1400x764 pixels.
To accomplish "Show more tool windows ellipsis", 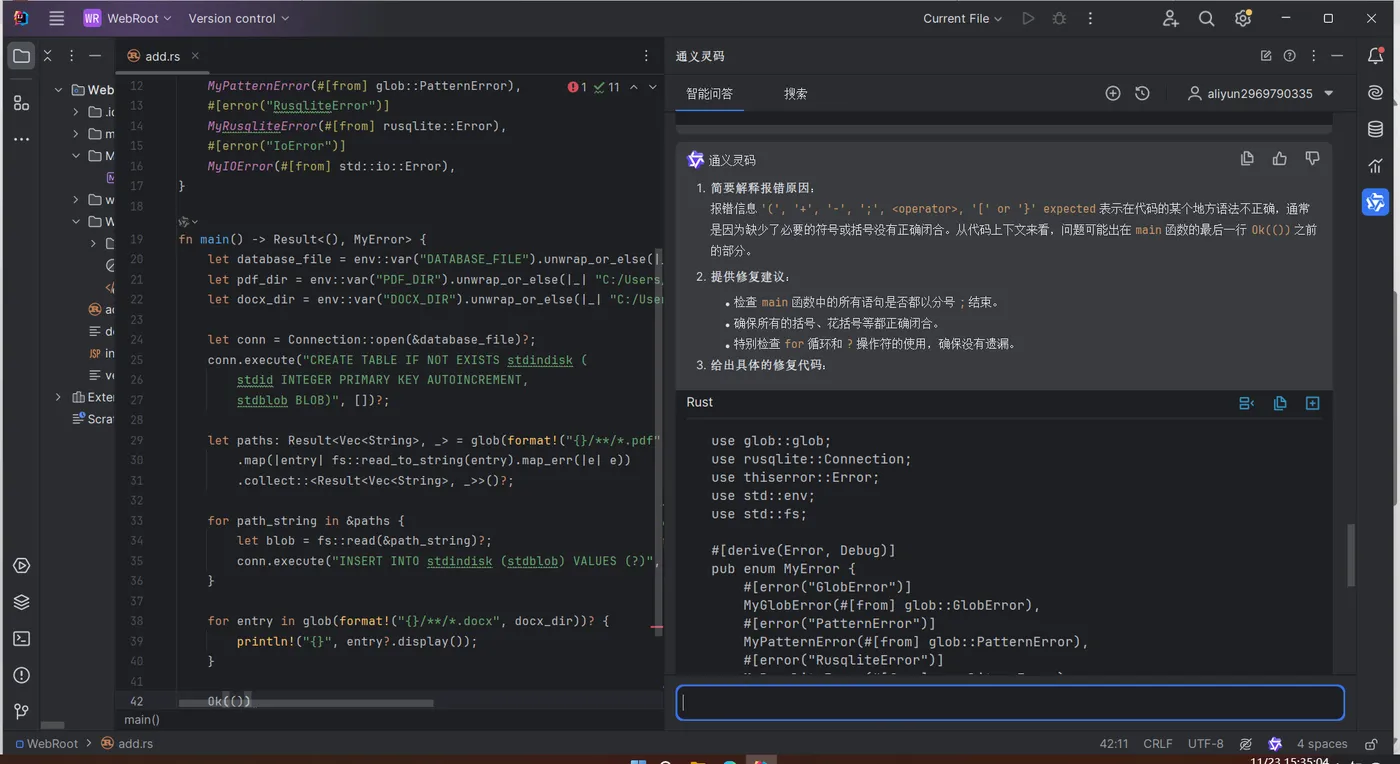I will (21, 139).
